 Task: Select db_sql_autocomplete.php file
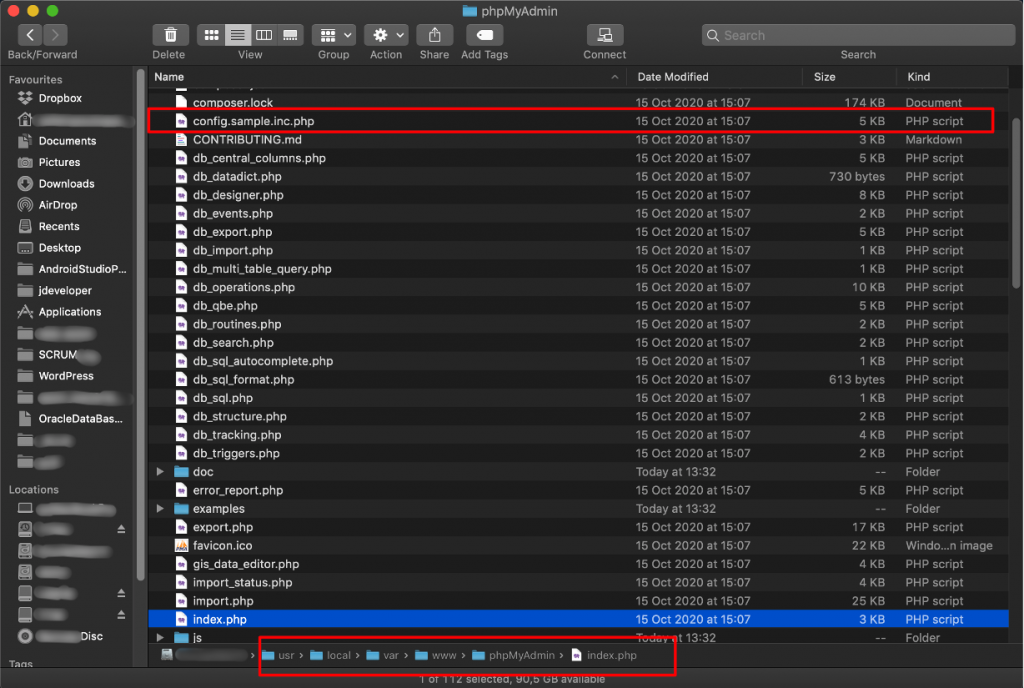click(x=579, y=361)
